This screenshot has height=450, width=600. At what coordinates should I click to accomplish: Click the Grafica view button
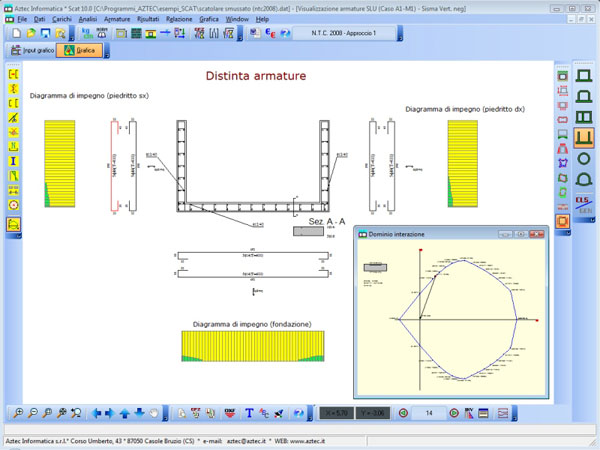pos(80,51)
